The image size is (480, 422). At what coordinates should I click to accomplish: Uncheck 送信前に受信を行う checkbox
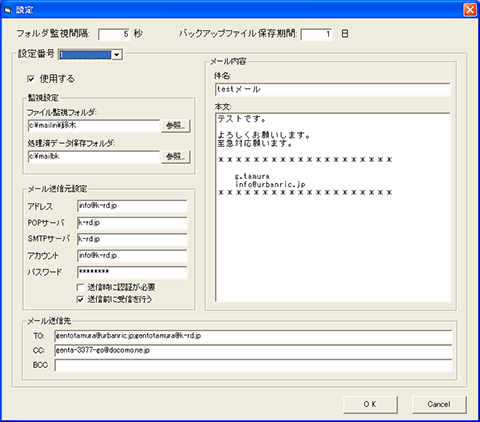tap(80, 299)
